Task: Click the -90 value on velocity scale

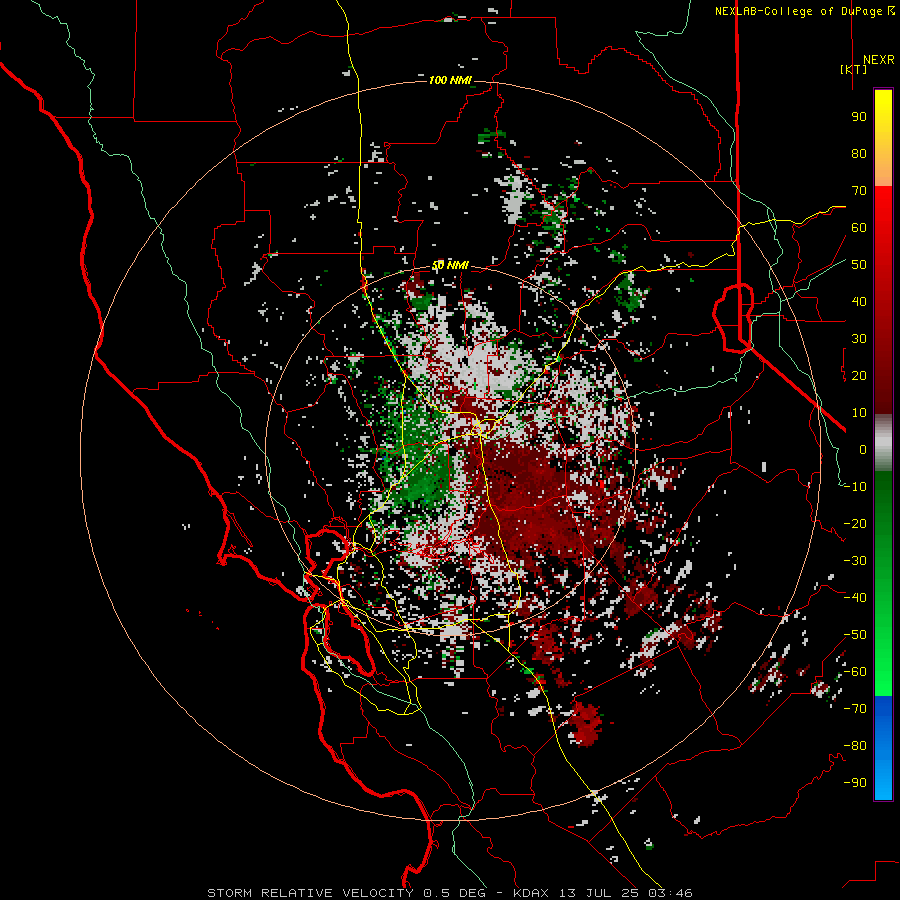Action: [855, 783]
